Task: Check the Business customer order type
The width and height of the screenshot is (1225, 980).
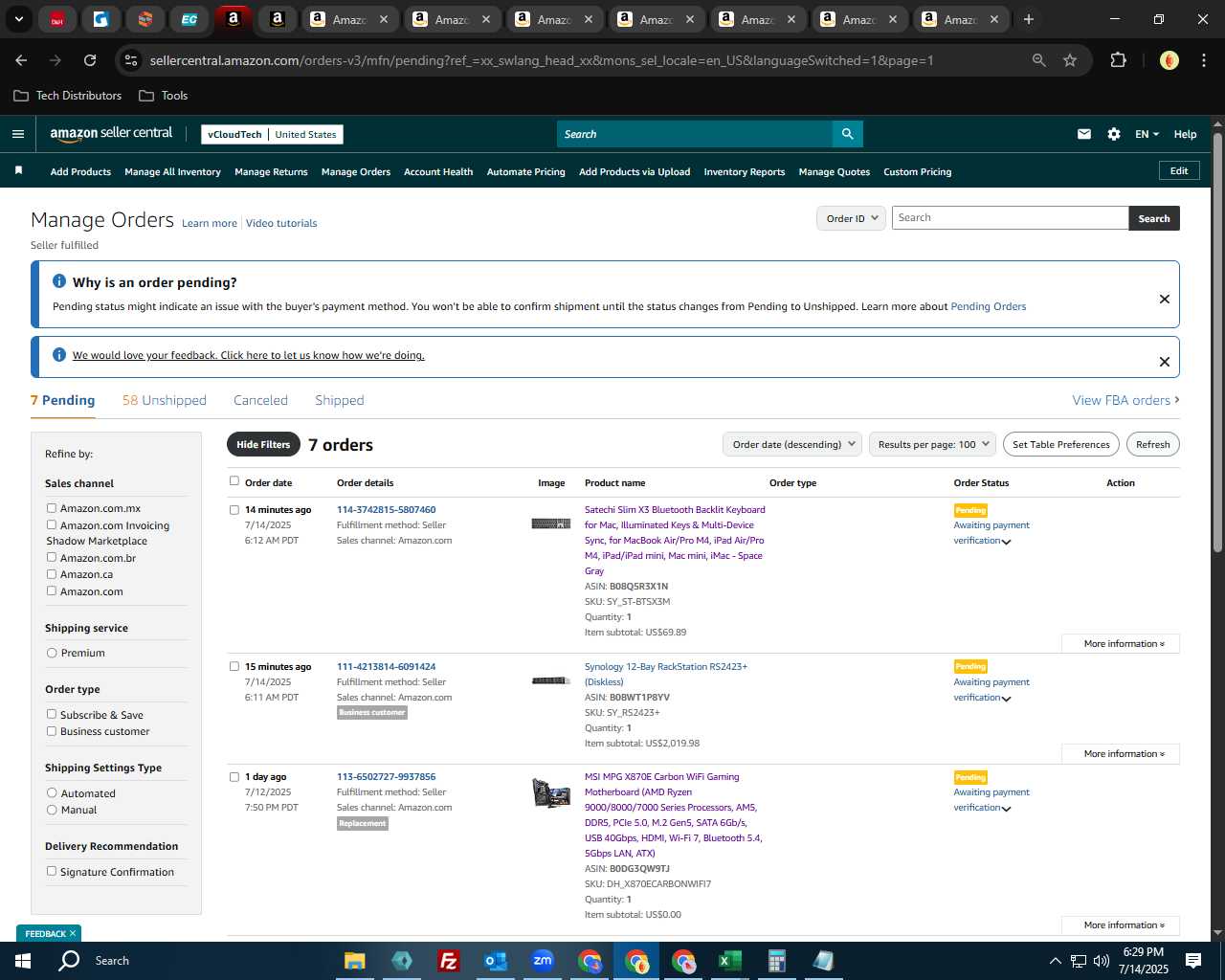Action: [52, 731]
